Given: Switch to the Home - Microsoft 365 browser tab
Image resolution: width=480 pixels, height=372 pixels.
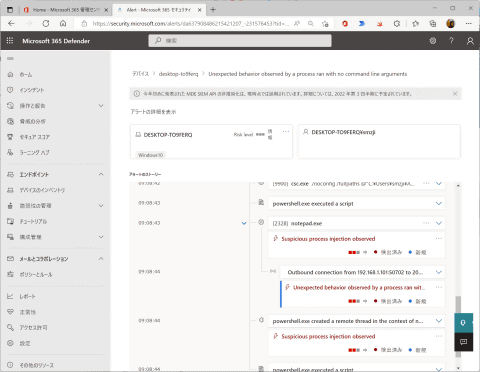Looking at the screenshot, I should point(66,10).
